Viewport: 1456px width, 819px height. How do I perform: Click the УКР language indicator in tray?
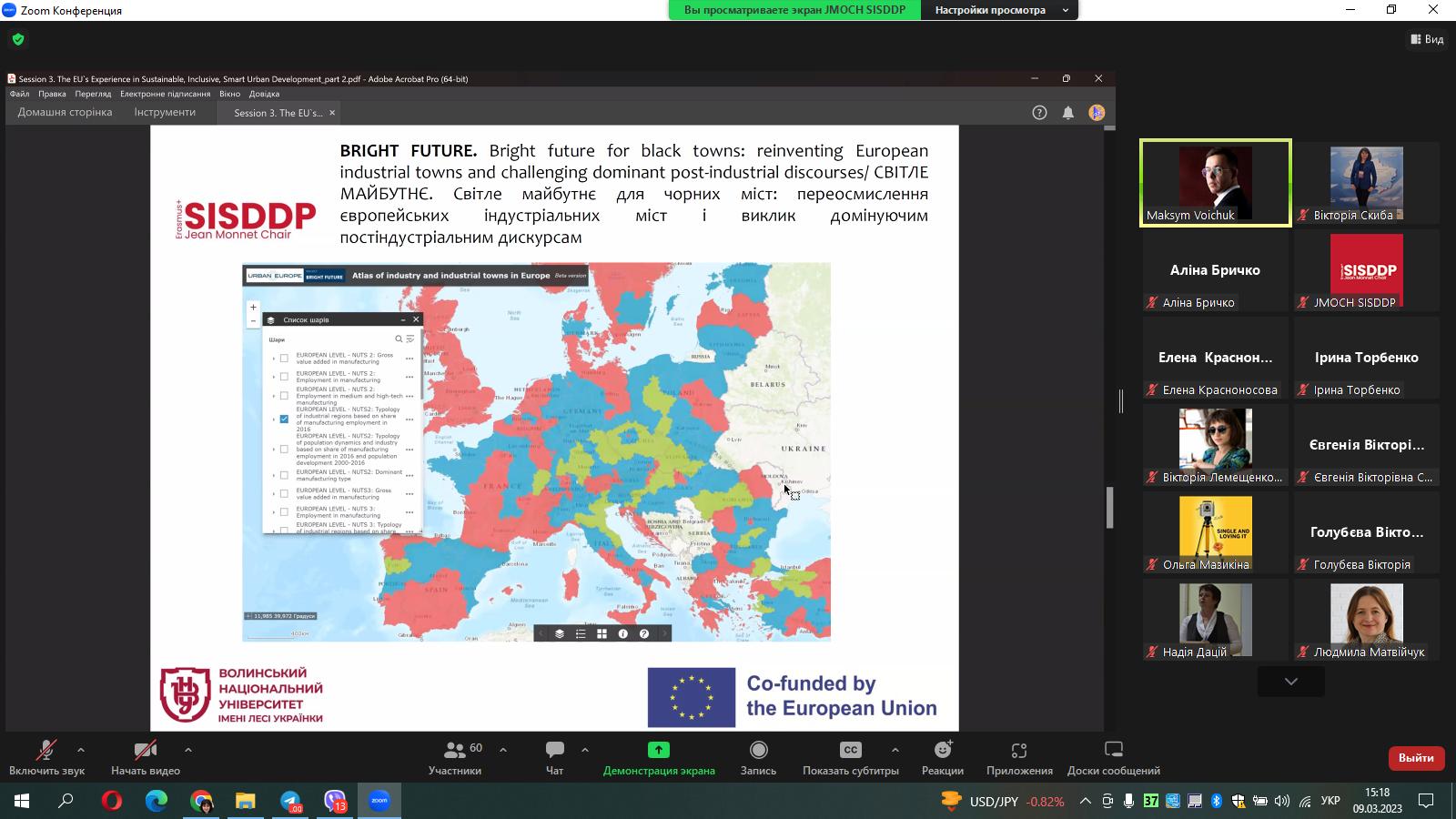[x=1330, y=802]
